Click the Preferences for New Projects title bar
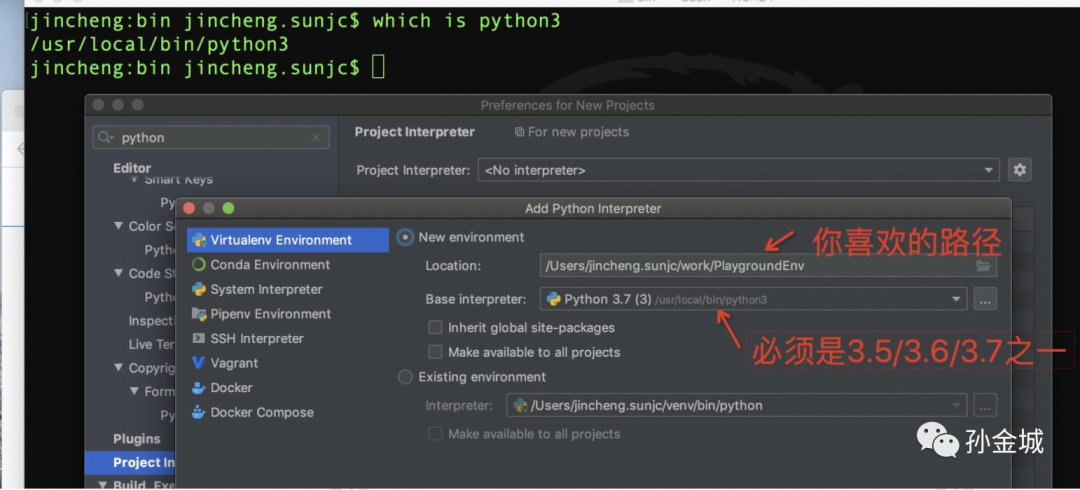This screenshot has width=1080, height=490. tap(568, 105)
